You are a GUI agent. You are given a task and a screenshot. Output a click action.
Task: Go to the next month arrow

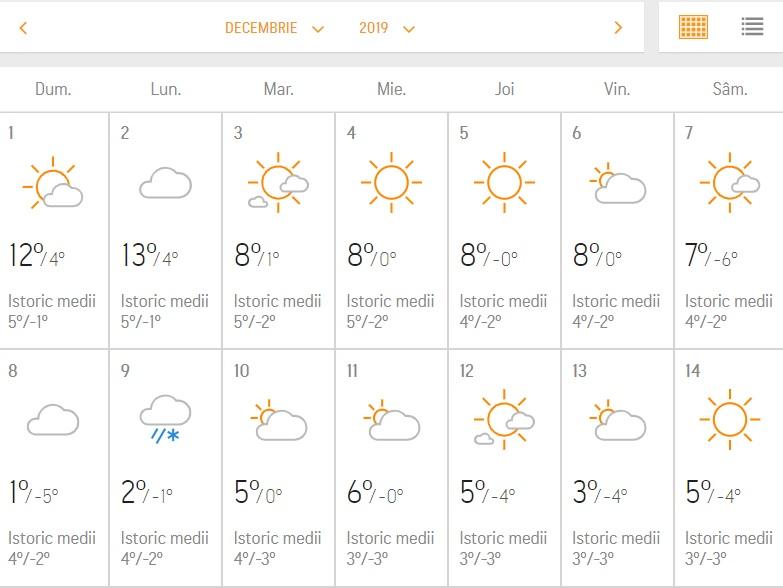618,28
